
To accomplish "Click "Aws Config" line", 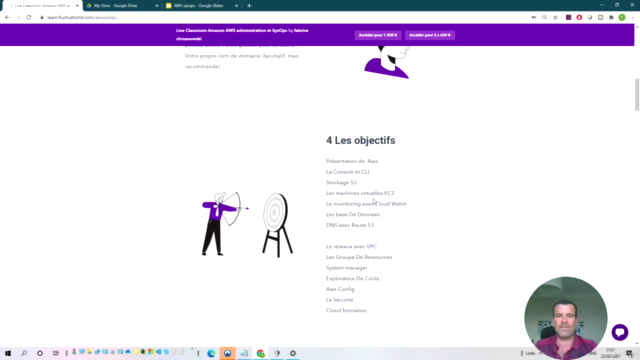I will pyautogui.click(x=340, y=289).
